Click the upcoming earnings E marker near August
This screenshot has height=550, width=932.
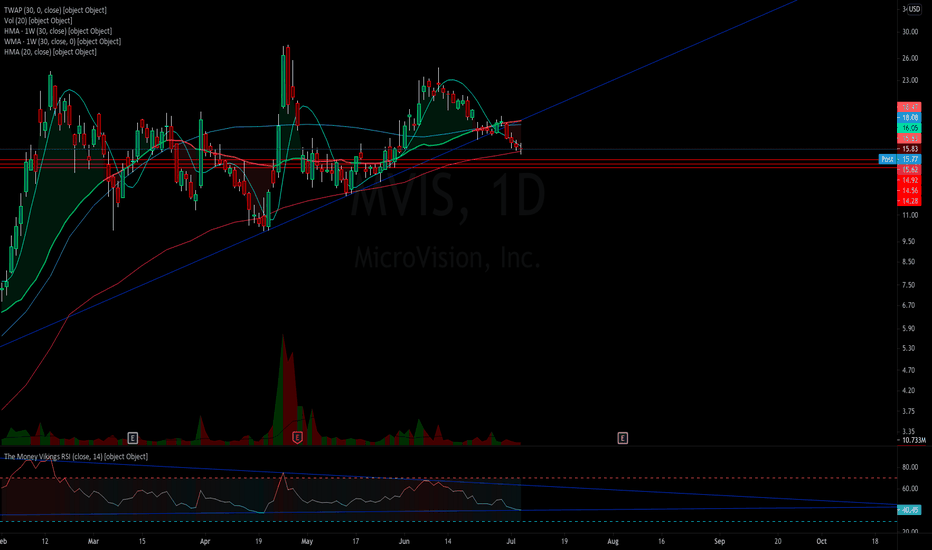coord(622,438)
